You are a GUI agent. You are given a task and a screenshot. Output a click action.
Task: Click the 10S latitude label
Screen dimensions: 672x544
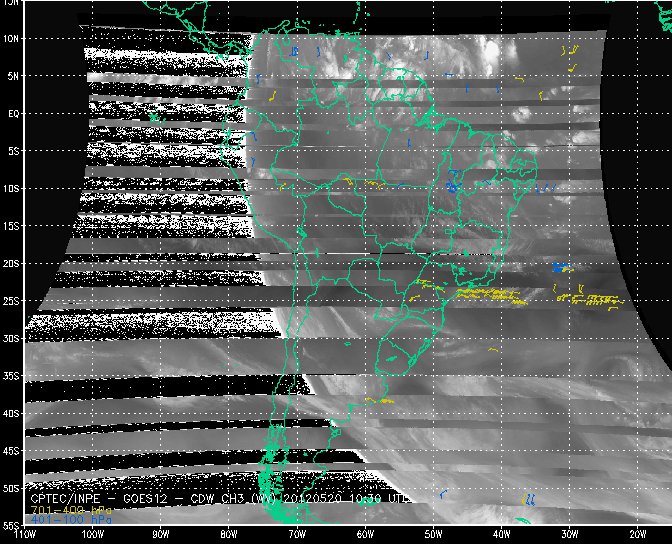(11, 189)
